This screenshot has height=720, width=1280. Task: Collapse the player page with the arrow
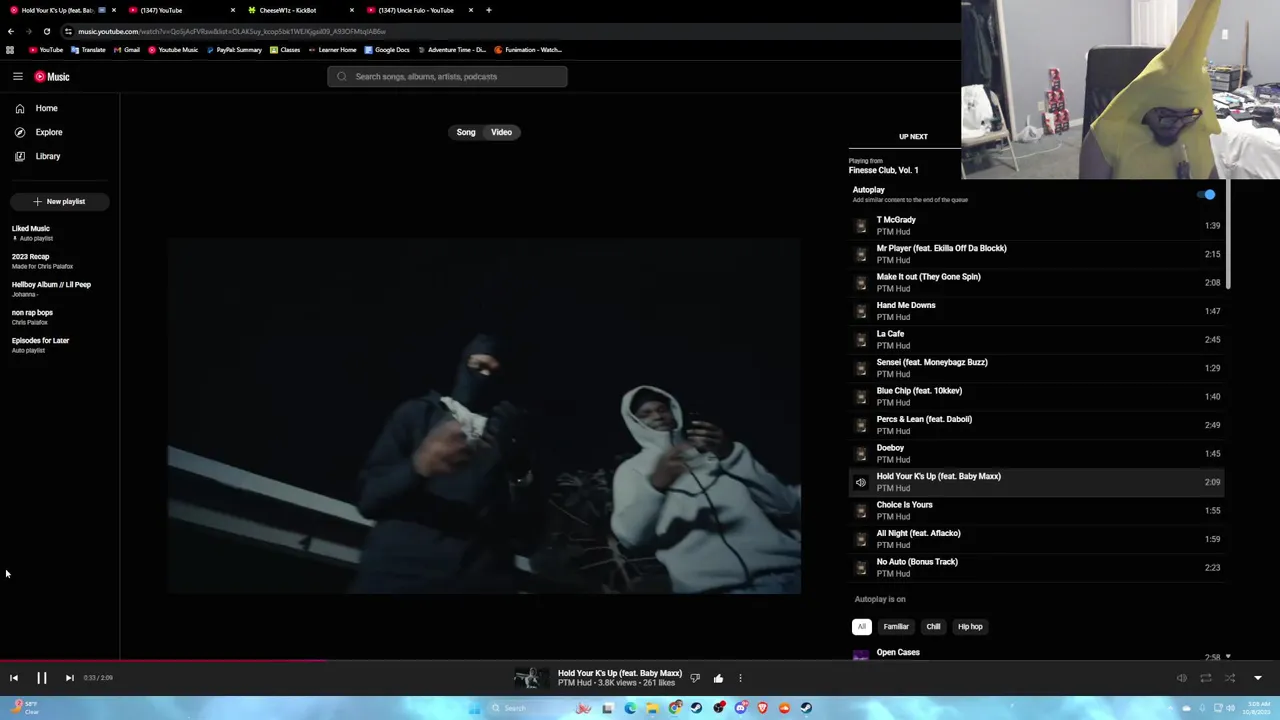[x=1257, y=678]
